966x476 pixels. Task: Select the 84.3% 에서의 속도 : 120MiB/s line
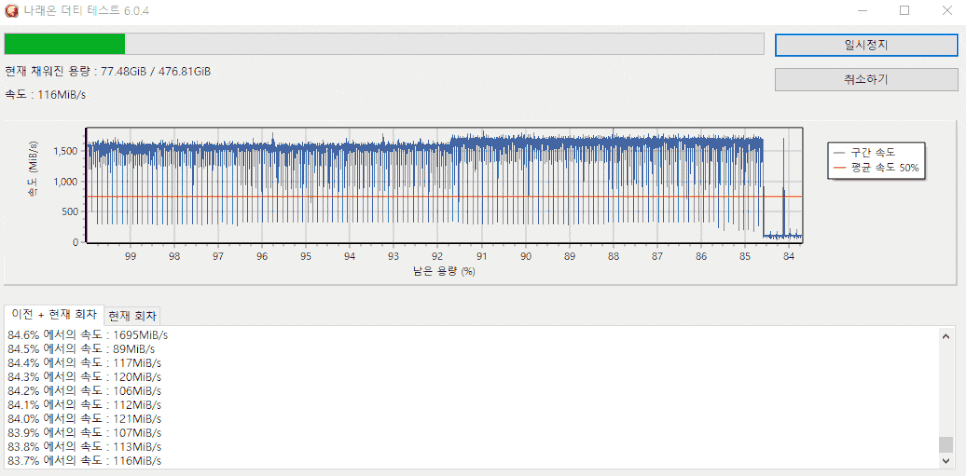(x=84, y=376)
